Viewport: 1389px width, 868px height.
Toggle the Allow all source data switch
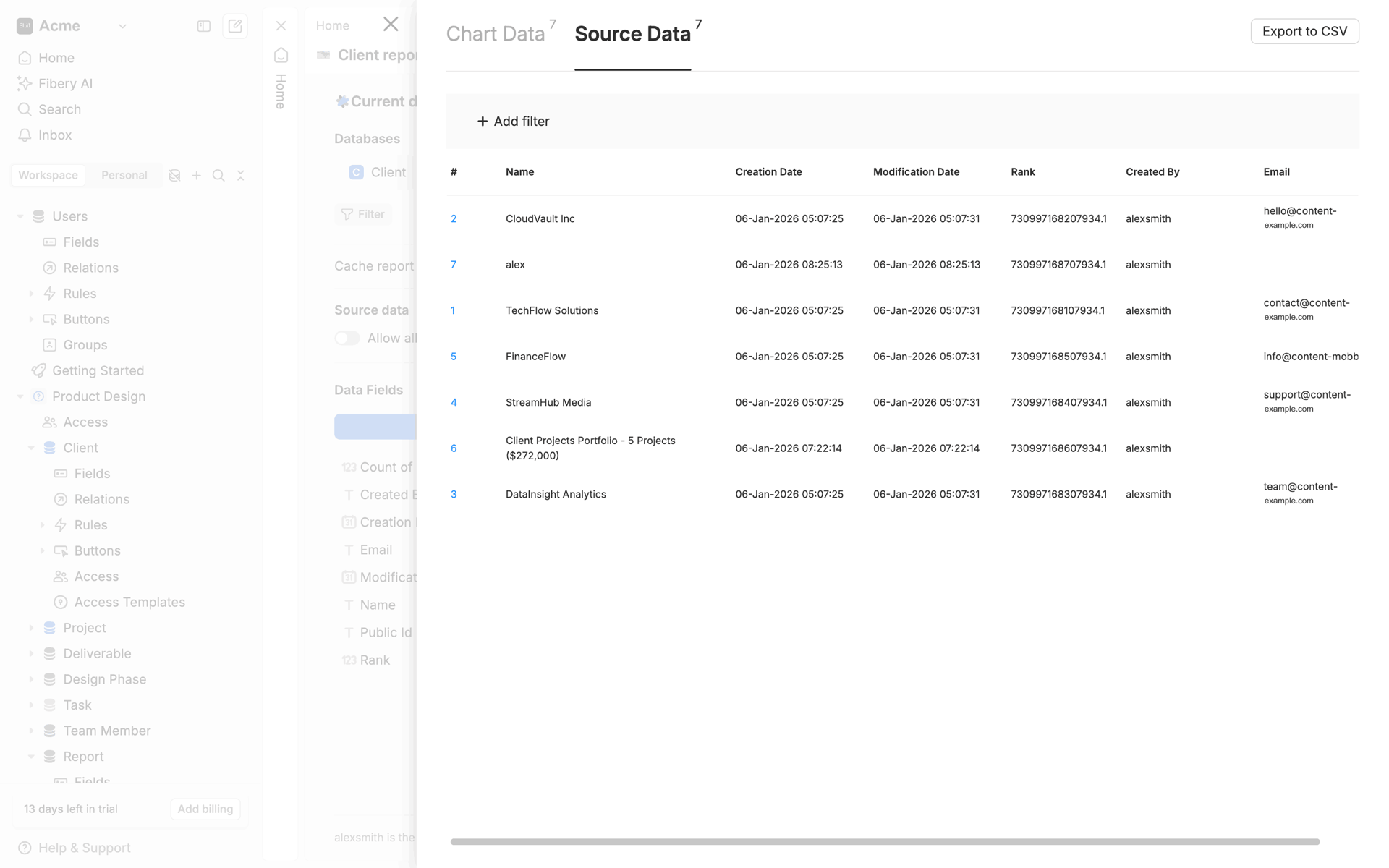tap(347, 338)
